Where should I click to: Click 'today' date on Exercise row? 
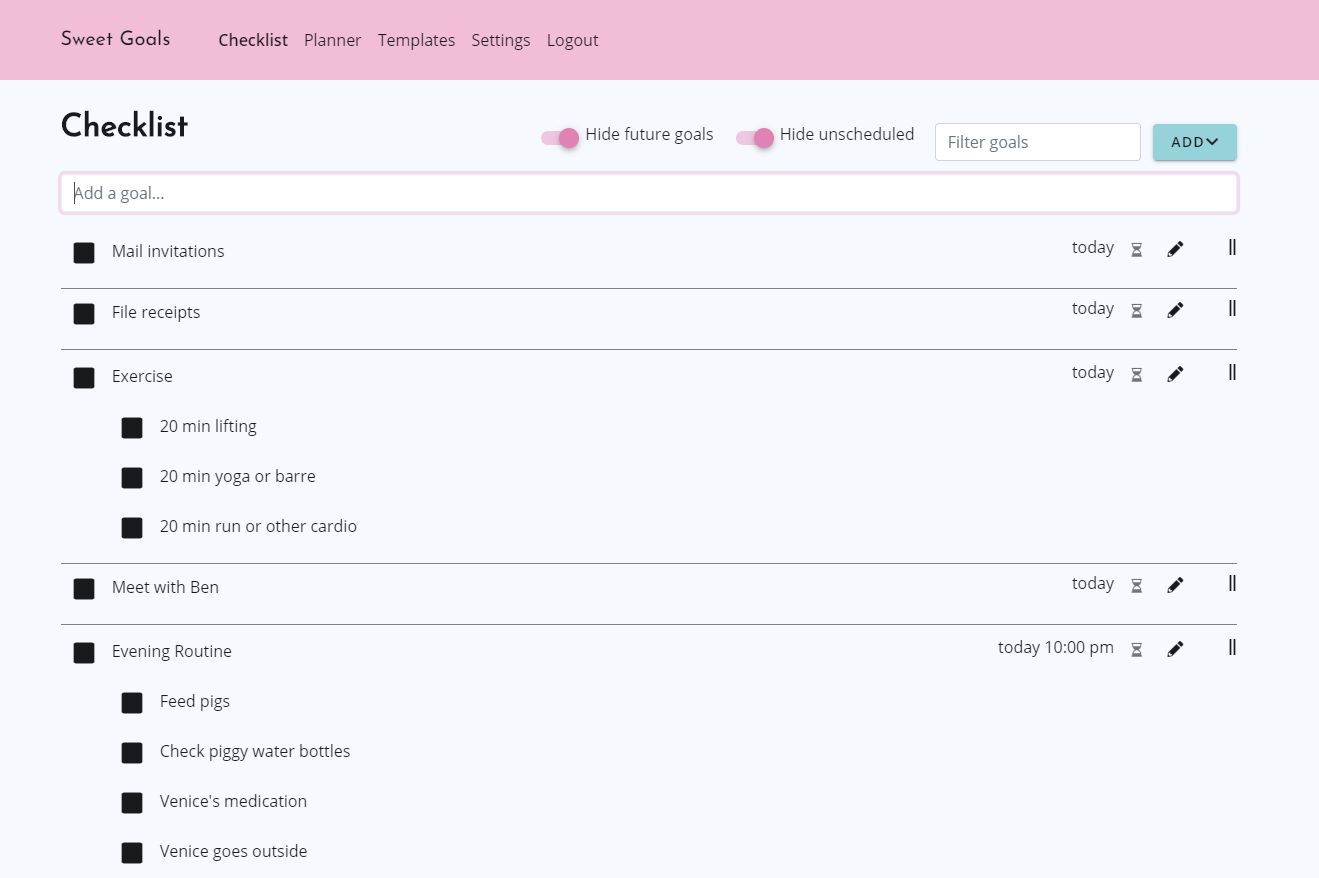(x=1093, y=372)
